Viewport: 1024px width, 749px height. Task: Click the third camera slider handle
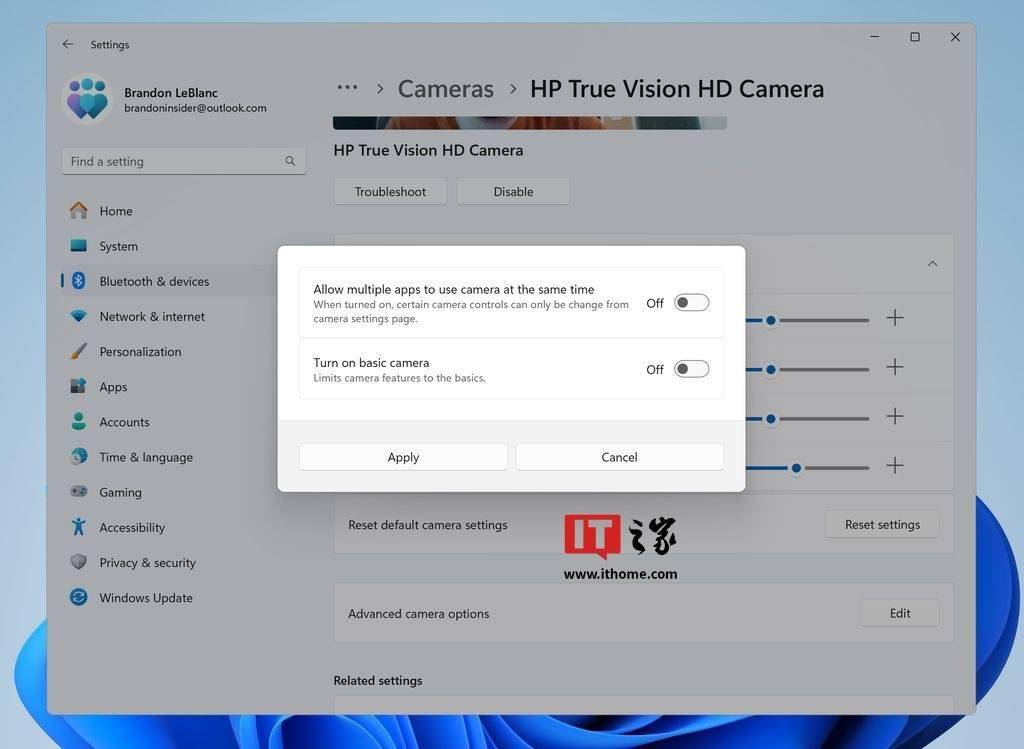pyautogui.click(x=771, y=419)
